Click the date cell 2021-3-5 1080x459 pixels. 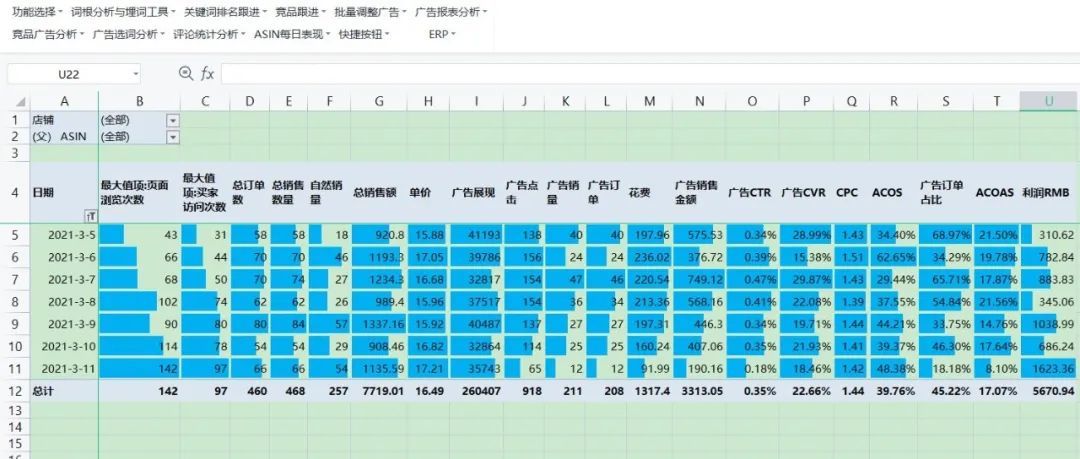point(64,235)
